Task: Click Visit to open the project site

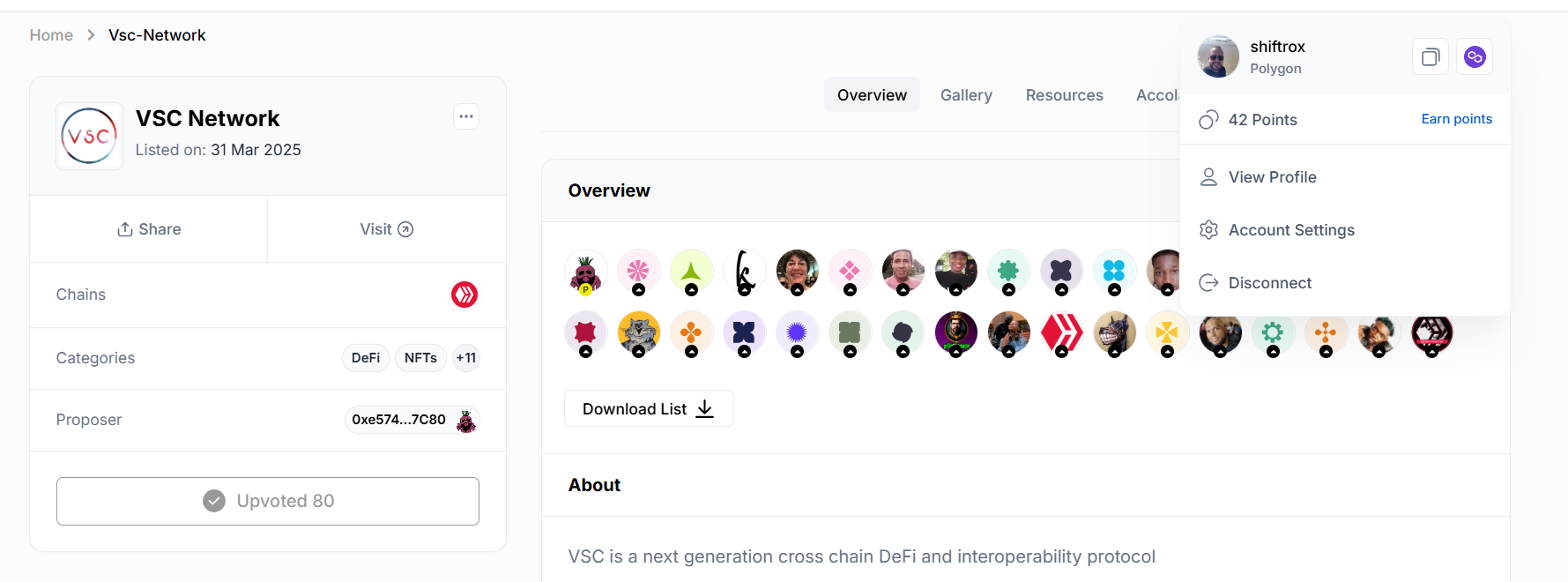Action: coord(387,229)
